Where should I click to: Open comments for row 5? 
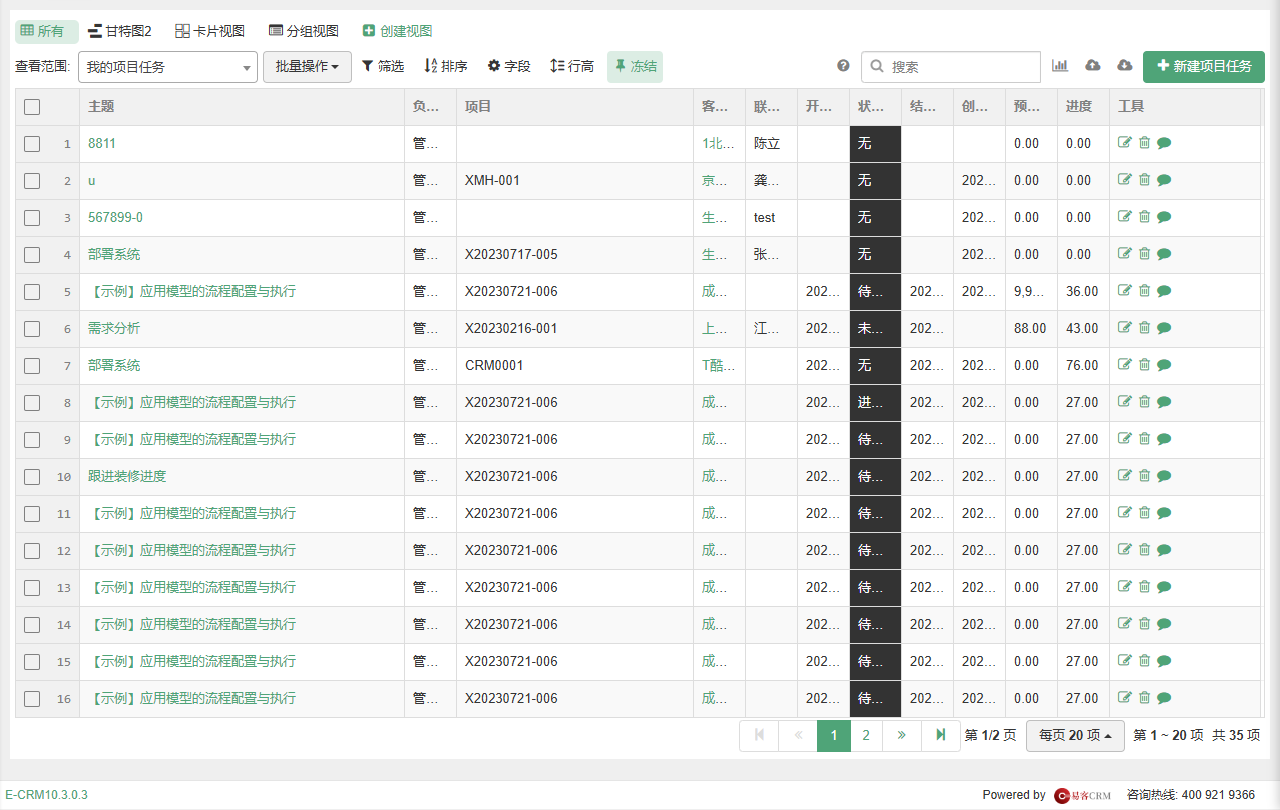point(1164,291)
